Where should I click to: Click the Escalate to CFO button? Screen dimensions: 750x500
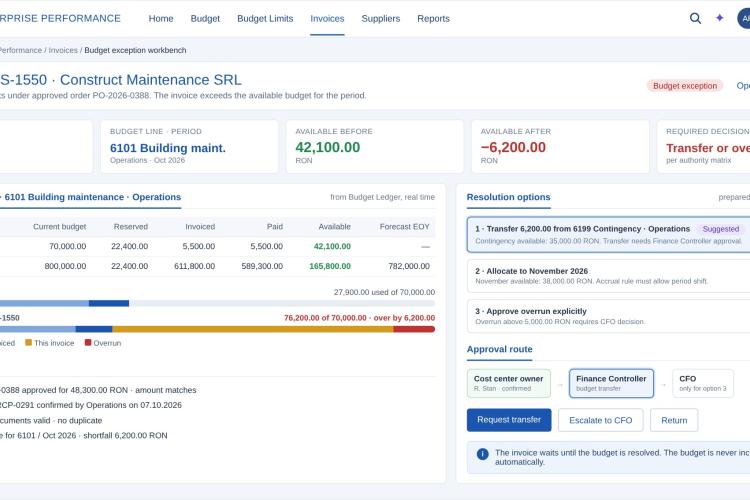(601, 420)
